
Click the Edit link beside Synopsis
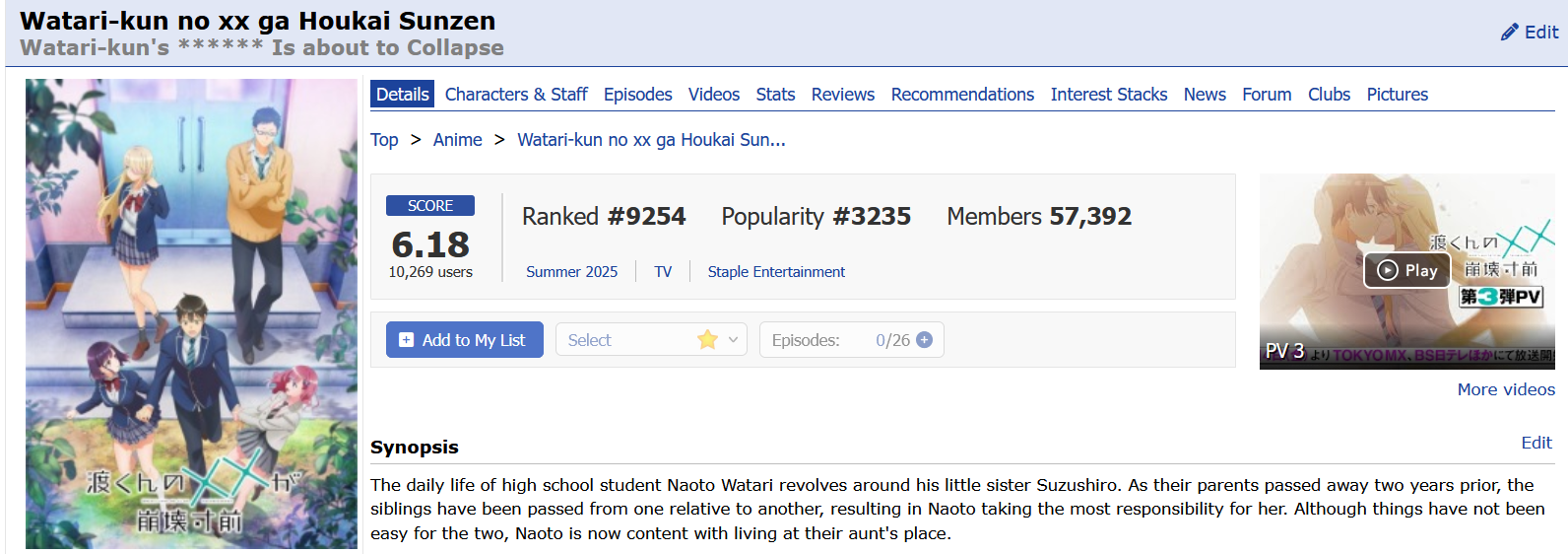(x=1535, y=443)
